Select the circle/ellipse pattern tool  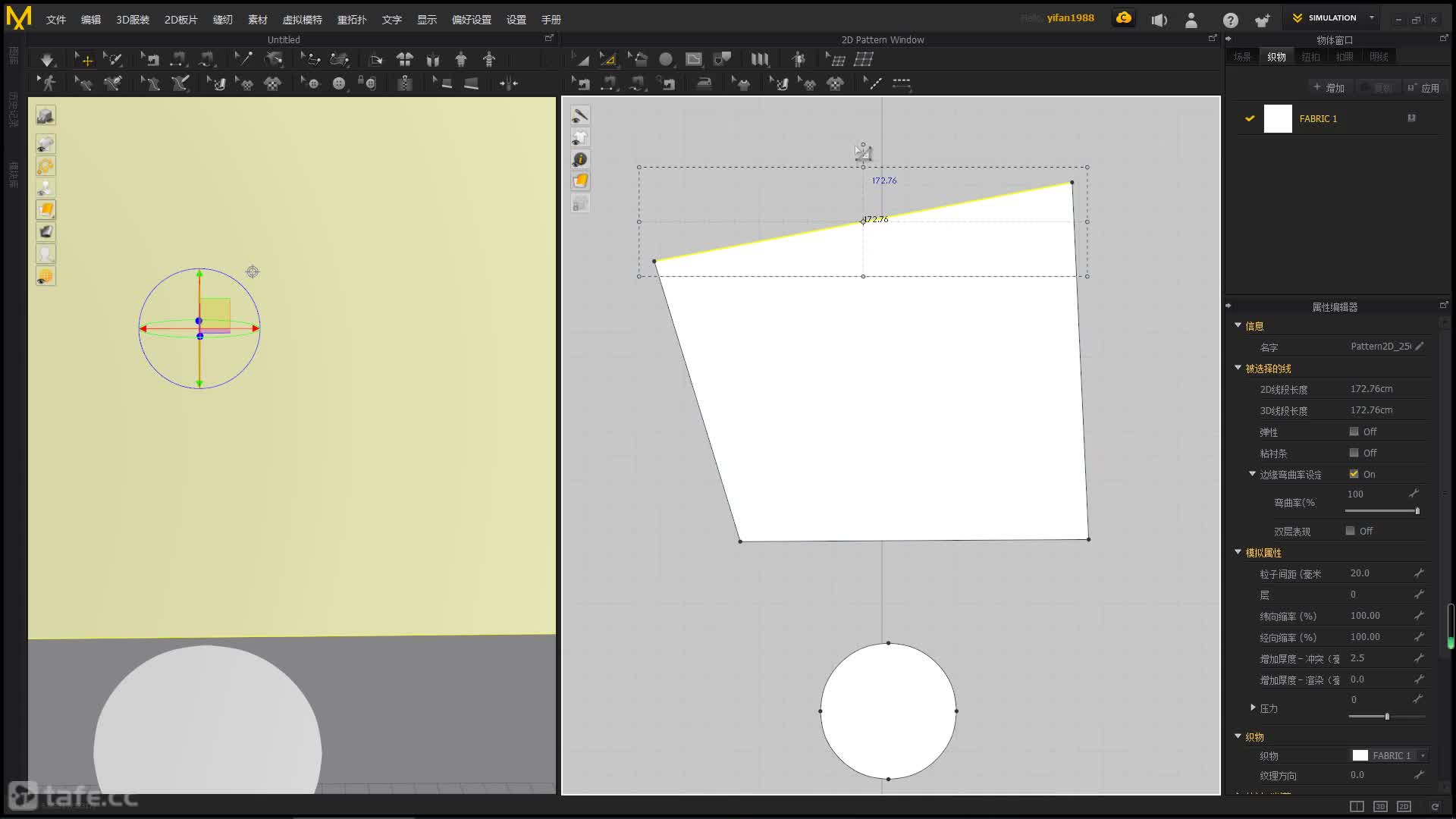coord(666,59)
